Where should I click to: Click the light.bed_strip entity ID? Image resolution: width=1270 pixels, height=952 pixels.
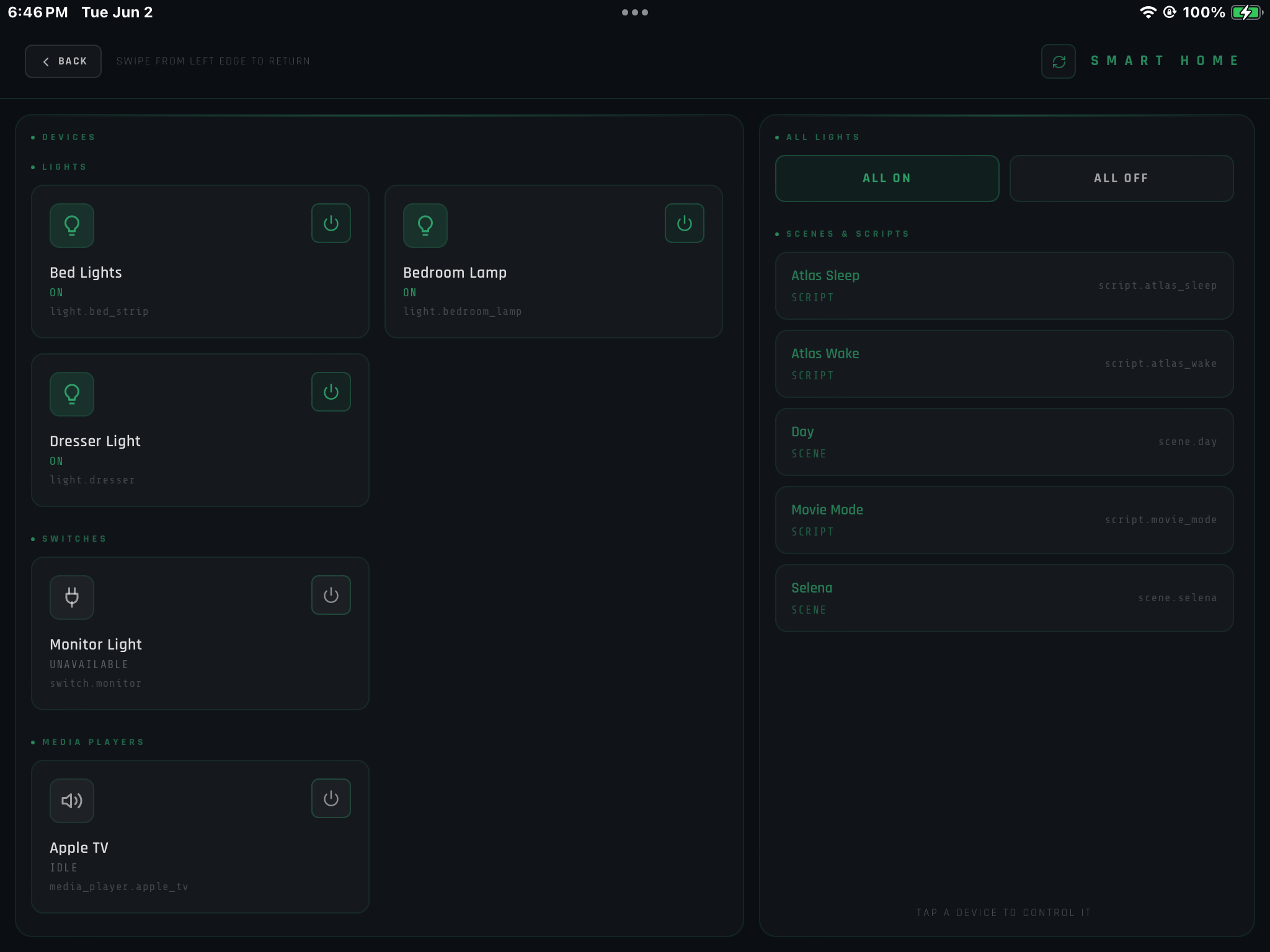click(99, 311)
